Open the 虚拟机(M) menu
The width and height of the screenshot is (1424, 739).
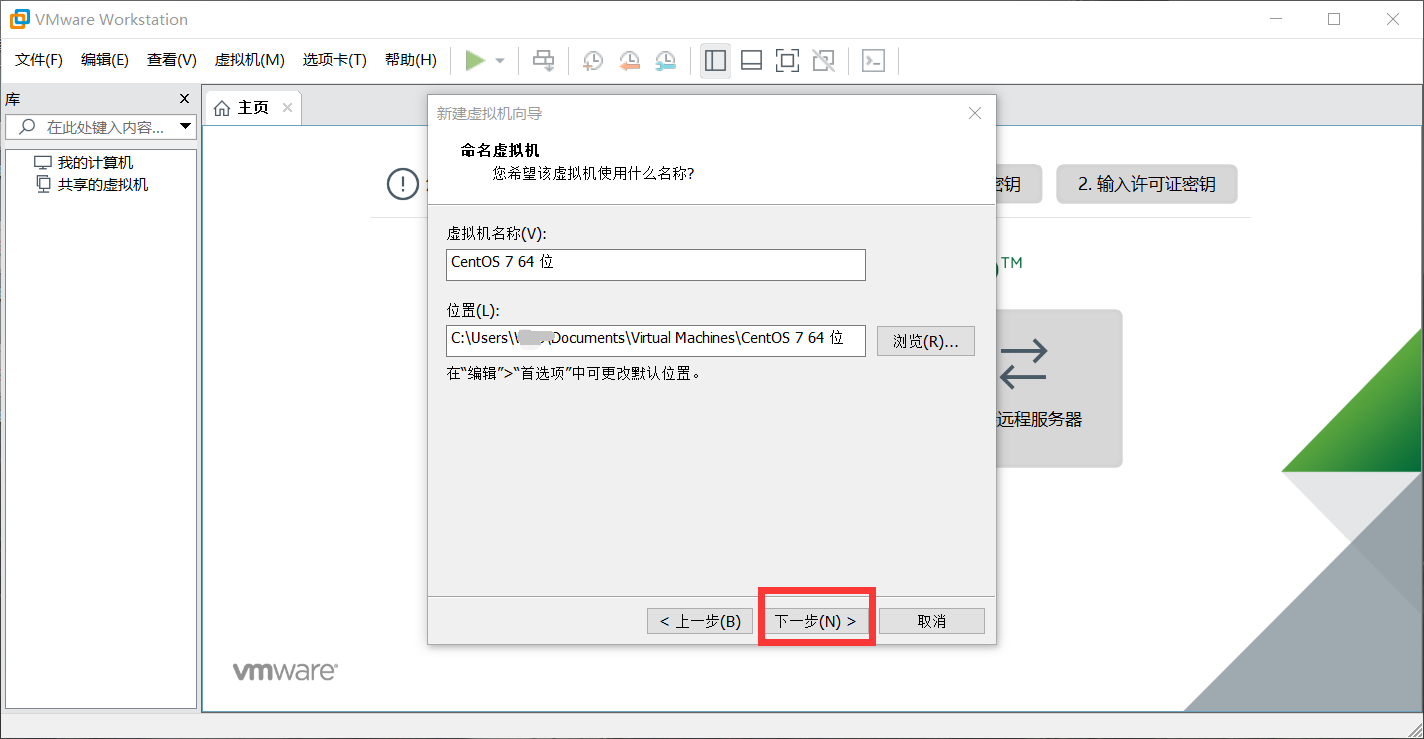pyautogui.click(x=250, y=60)
